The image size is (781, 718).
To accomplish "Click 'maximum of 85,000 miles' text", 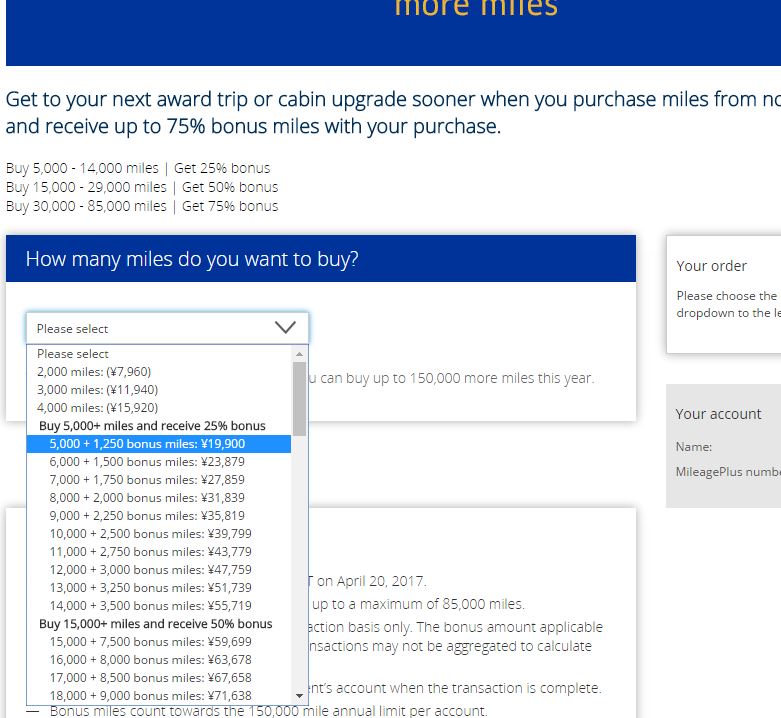I will (x=441, y=604).
